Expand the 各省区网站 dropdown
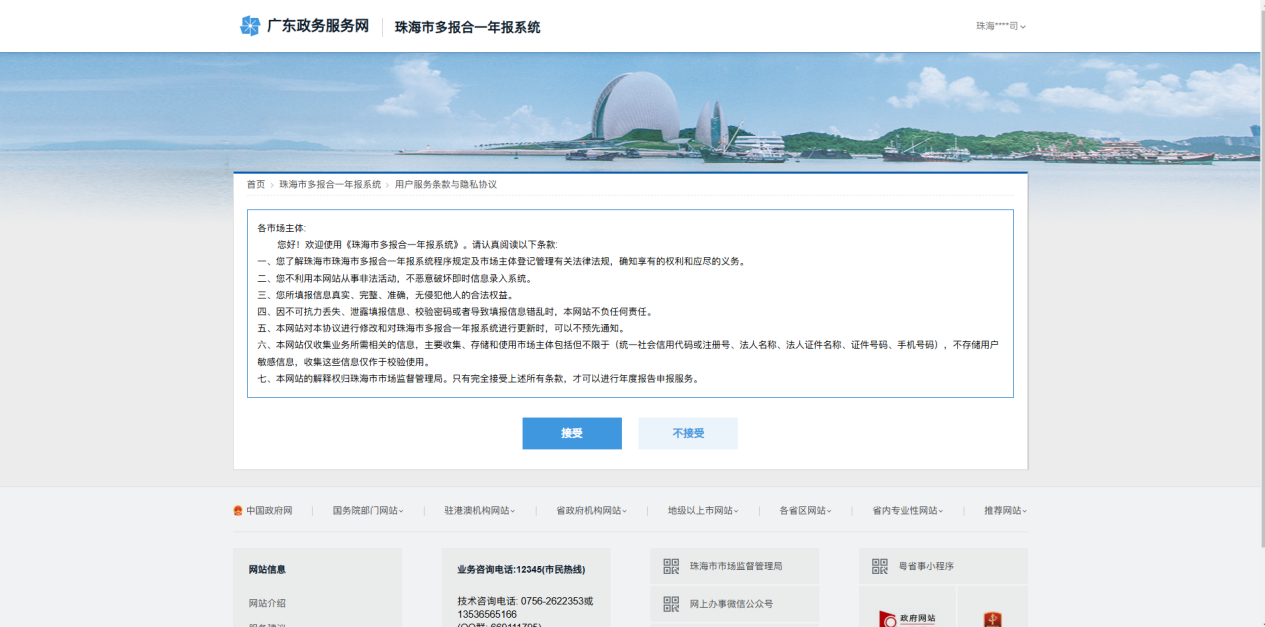Screen dimensions: 1265x627 click(x=805, y=511)
